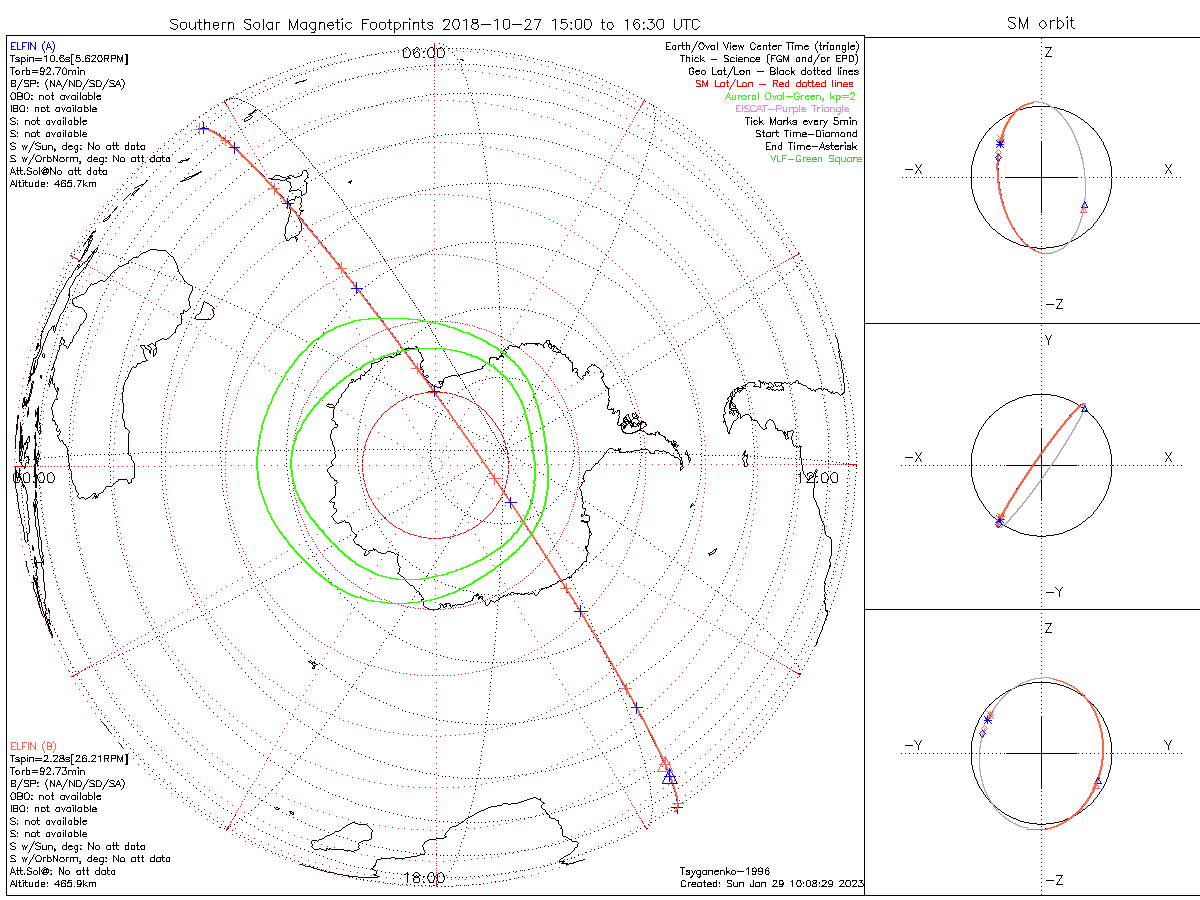1200x900 pixels.
Task: Click the blue asterisk in the bottom Y-Z orbit panel
Action: coord(988,719)
